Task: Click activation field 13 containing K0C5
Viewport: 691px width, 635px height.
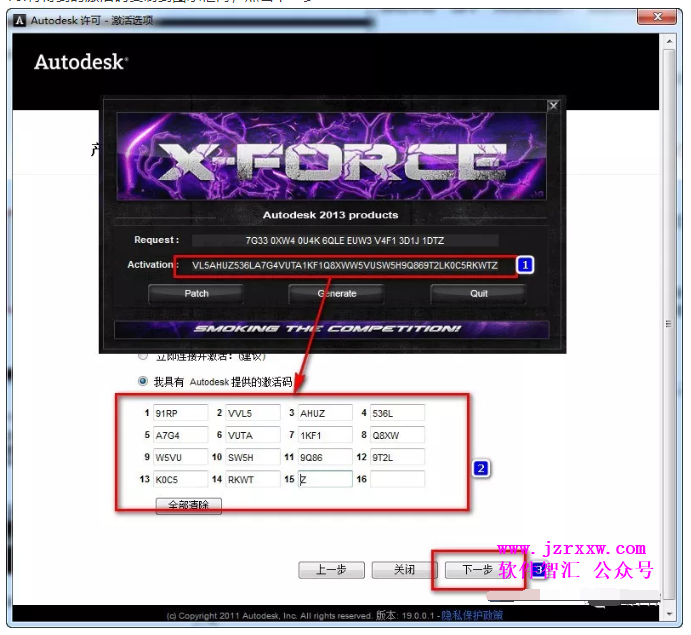Action: click(180, 479)
